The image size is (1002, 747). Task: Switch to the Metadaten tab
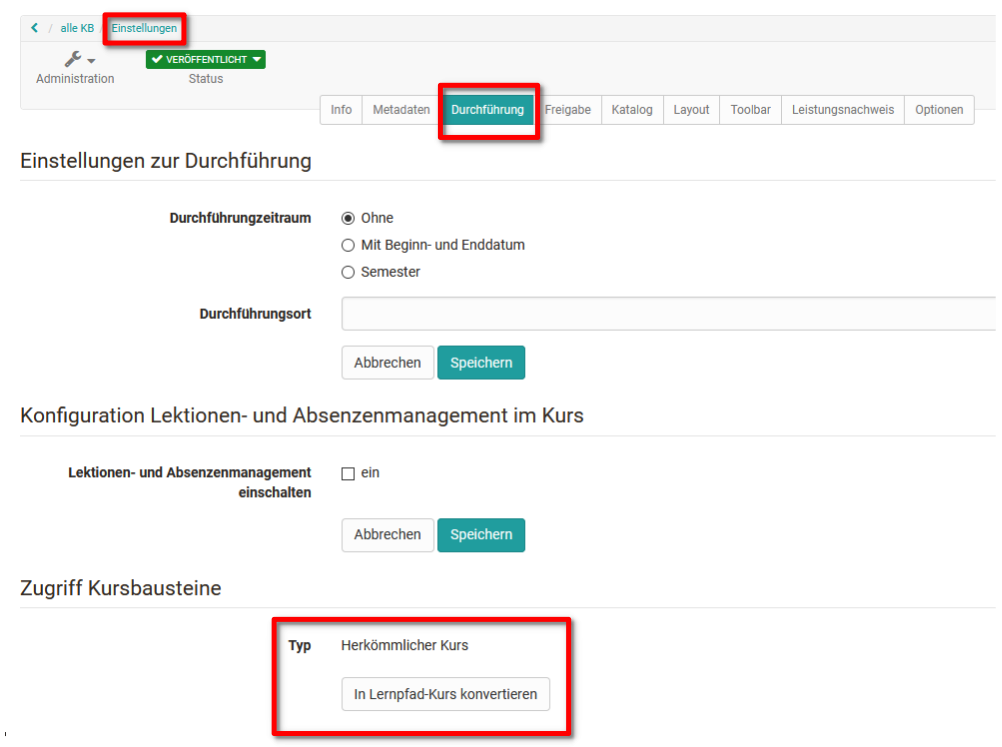(400, 110)
